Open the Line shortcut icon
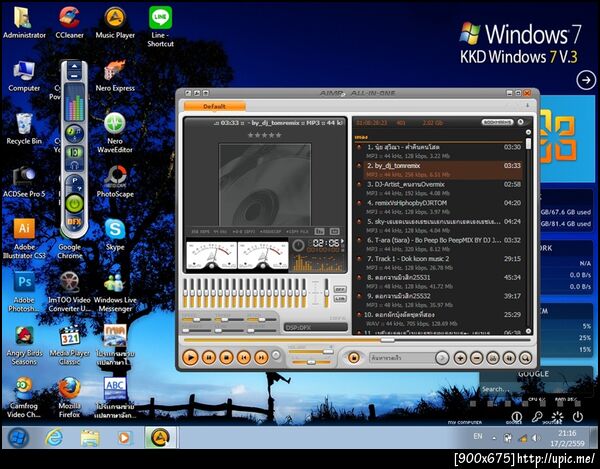 [x=160, y=27]
